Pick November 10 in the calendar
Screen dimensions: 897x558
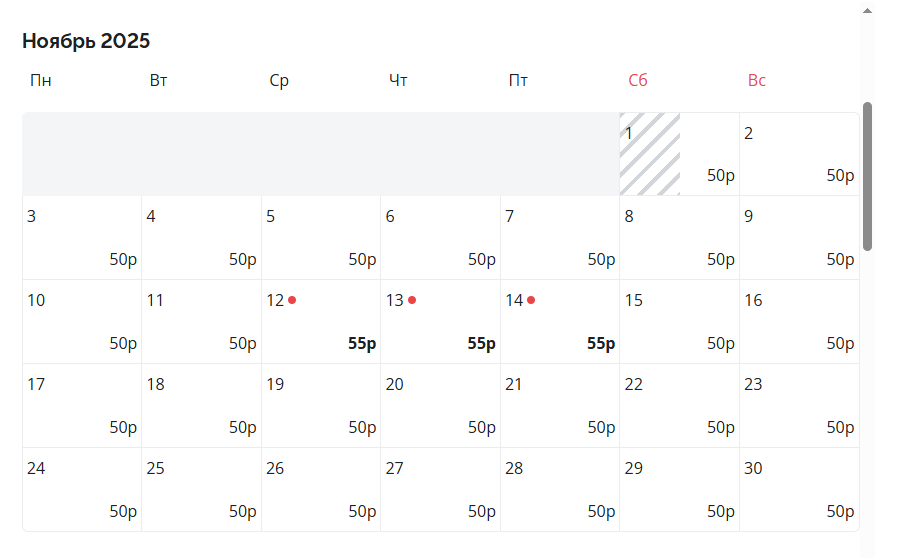pos(82,322)
